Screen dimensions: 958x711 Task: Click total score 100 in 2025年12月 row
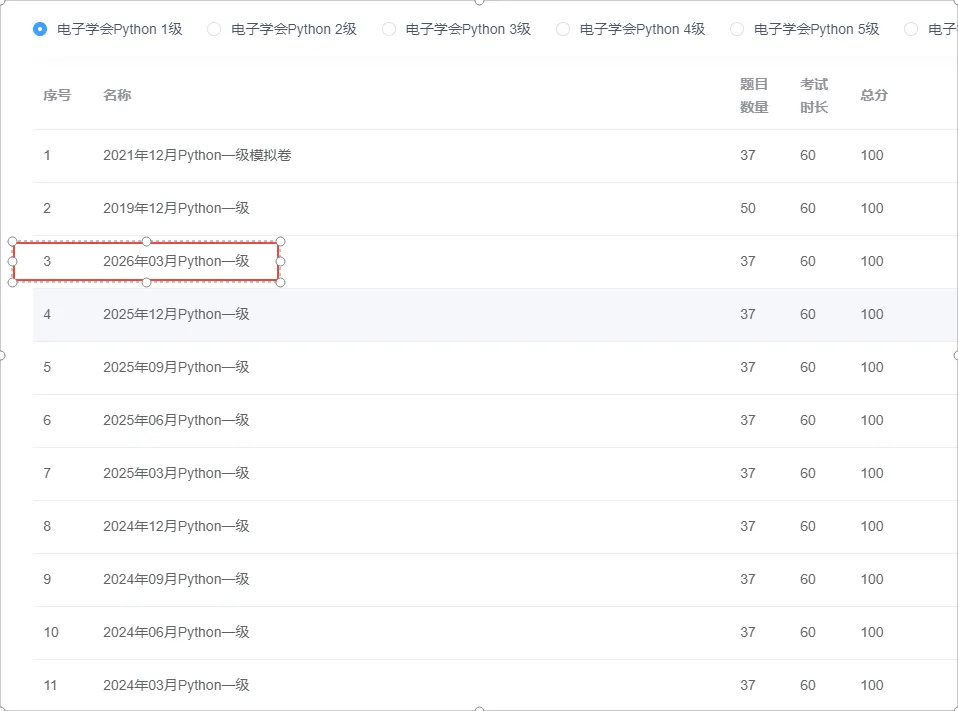(872, 314)
